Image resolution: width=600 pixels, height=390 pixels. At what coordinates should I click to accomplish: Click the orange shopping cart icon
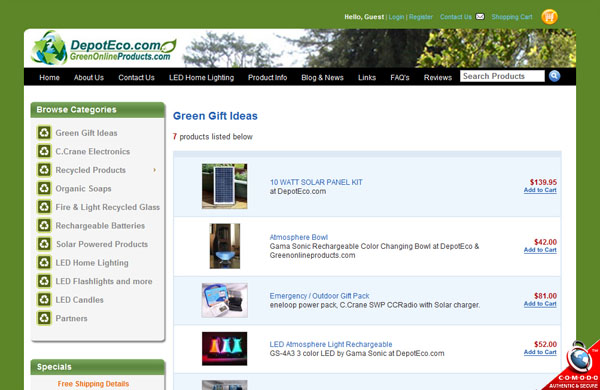click(549, 17)
